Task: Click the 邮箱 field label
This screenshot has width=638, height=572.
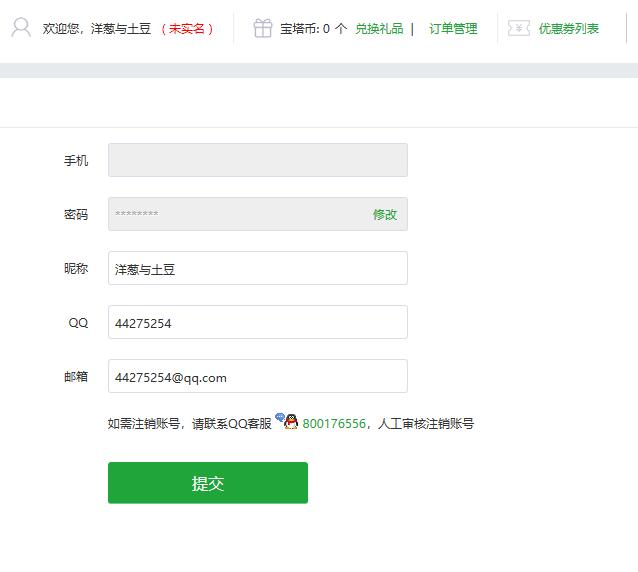Action: [76, 377]
